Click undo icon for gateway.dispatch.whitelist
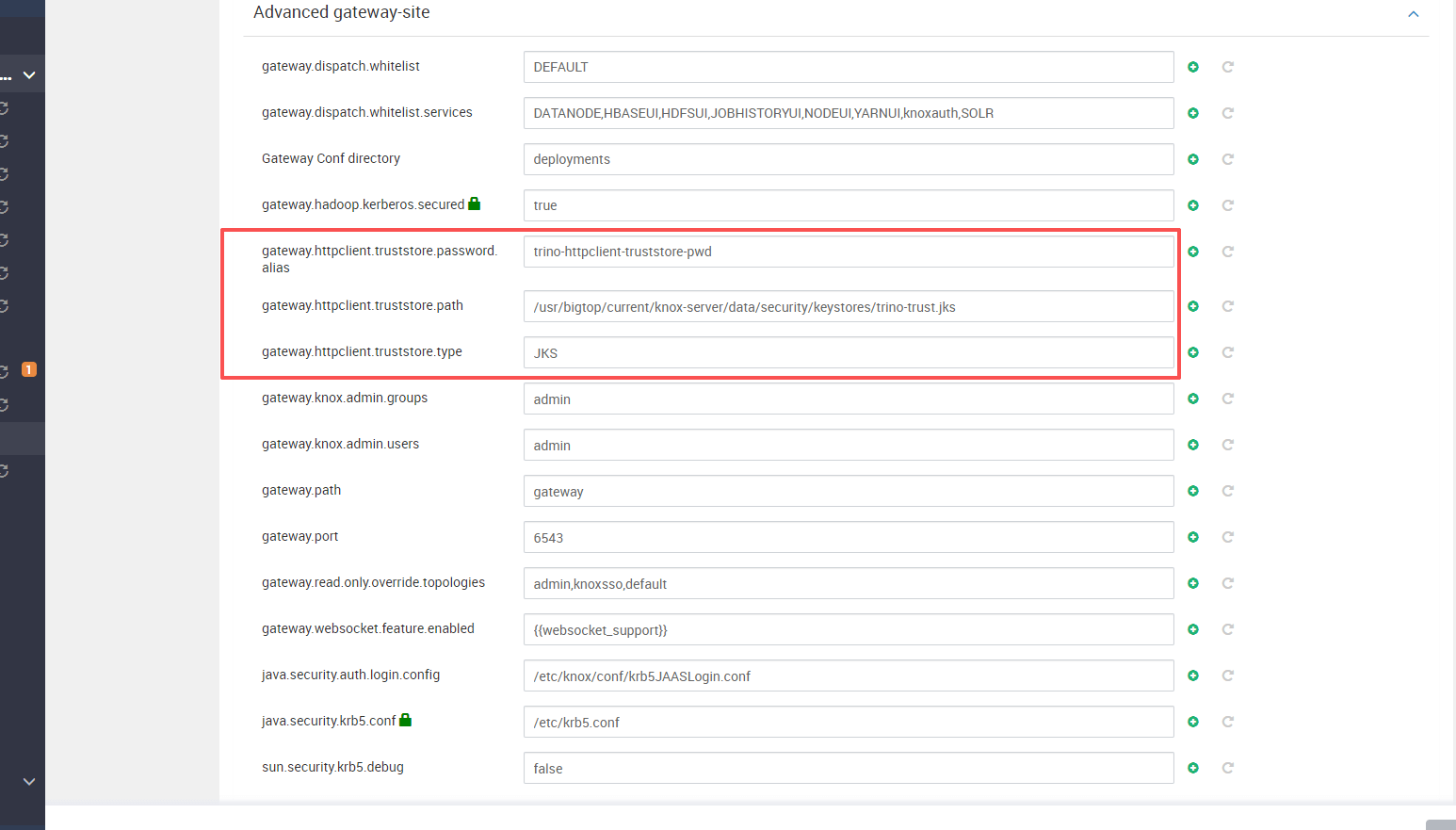This screenshot has height=830, width=1456. click(x=1228, y=67)
